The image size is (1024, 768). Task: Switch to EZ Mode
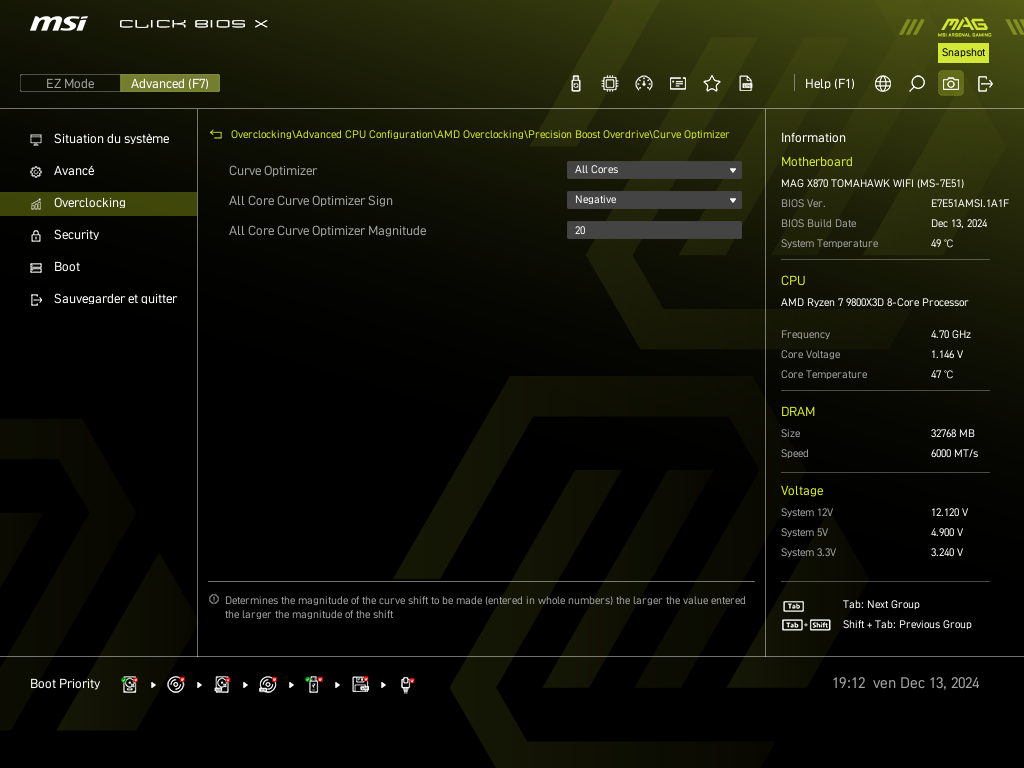pyautogui.click(x=70, y=84)
